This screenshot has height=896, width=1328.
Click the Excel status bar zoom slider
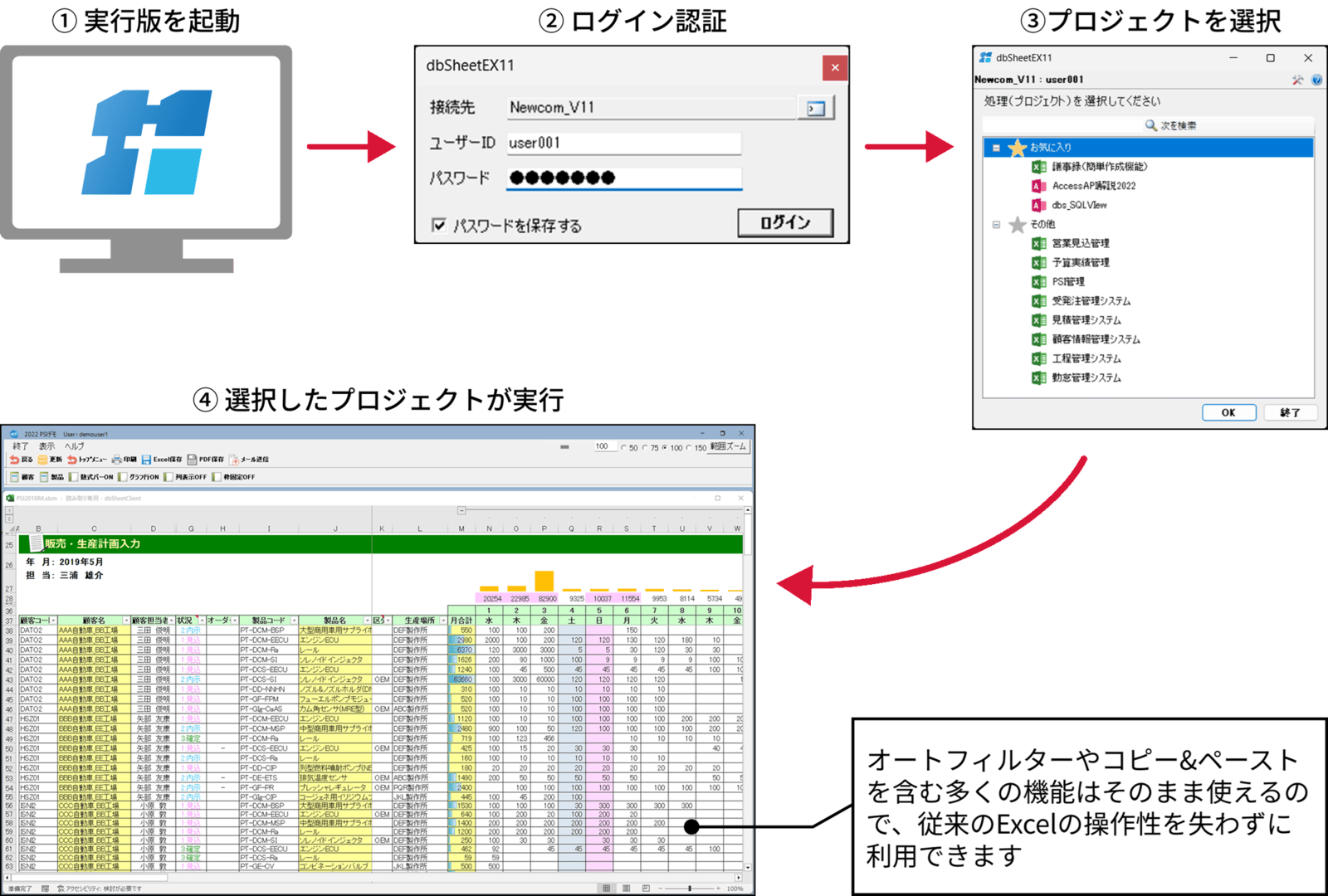[689, 889]
